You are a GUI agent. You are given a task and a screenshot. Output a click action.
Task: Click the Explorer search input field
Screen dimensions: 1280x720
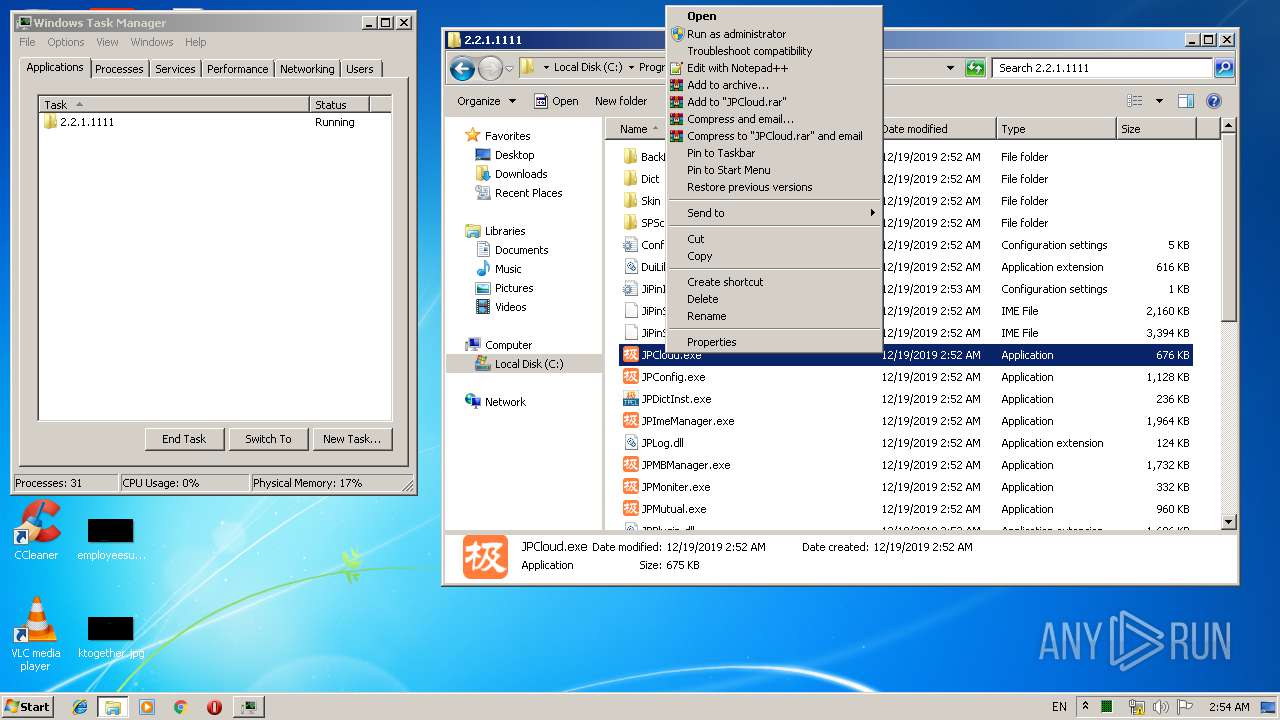pos(1103,68)
